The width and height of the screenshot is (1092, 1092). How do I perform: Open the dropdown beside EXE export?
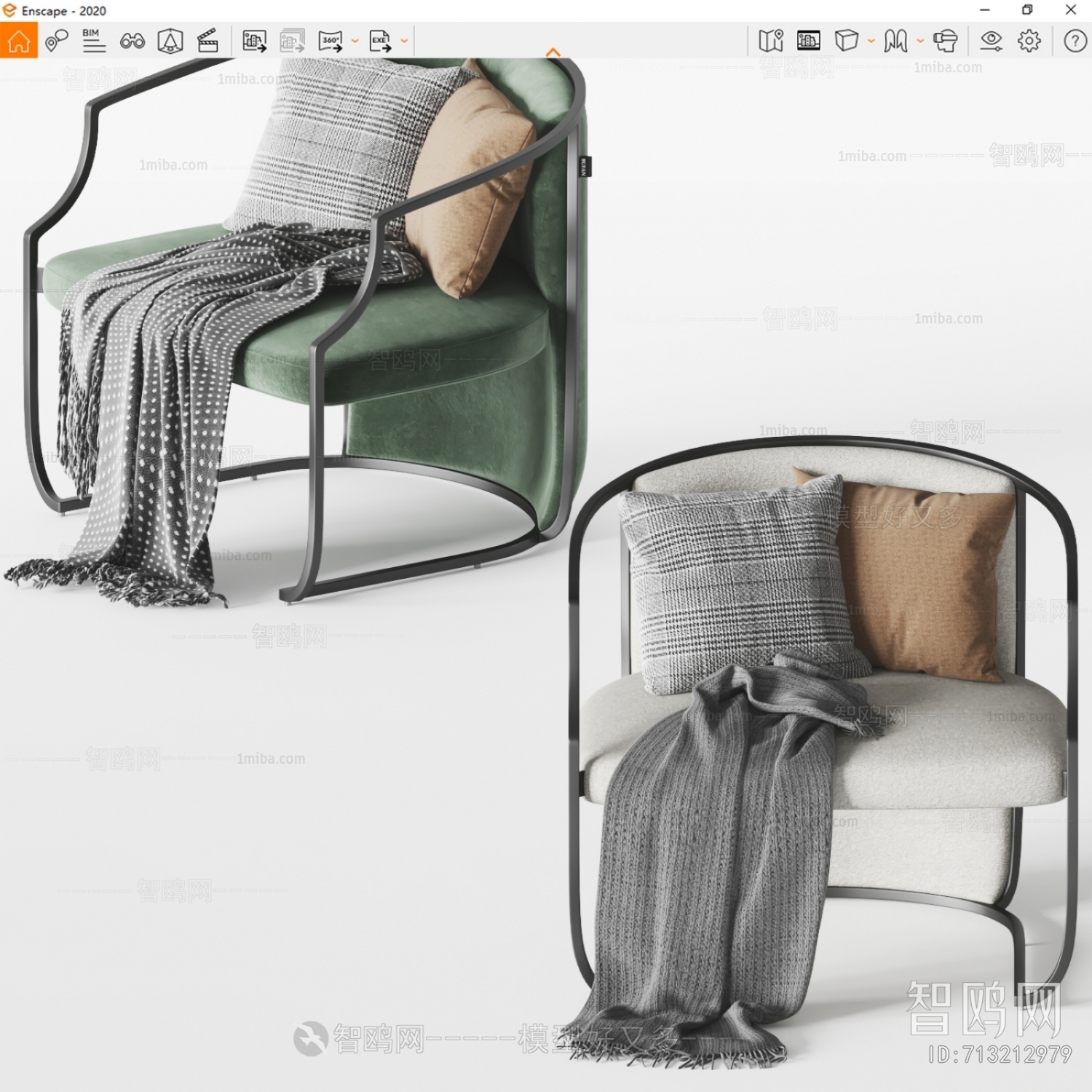(404, 41)
